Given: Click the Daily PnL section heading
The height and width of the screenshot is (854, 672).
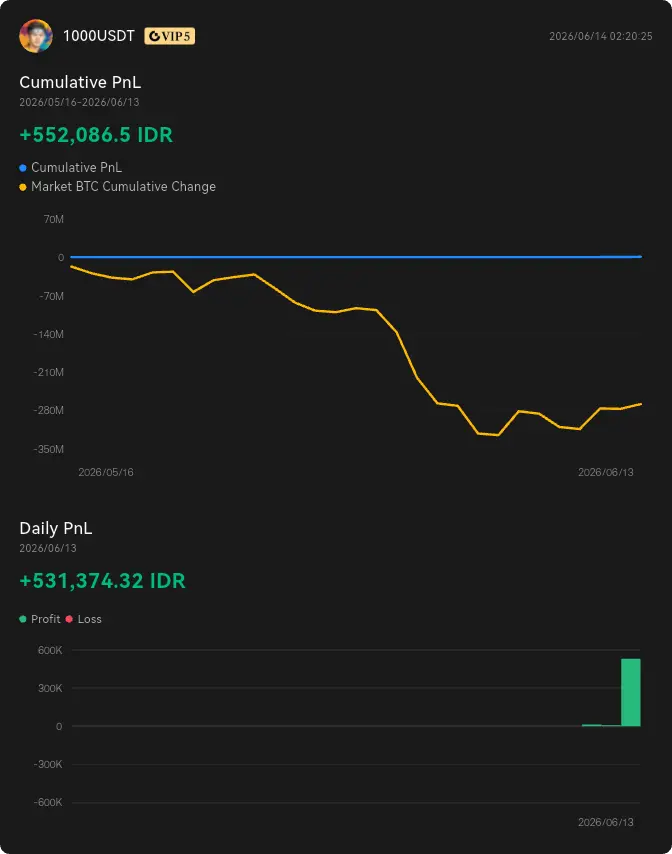Looking at the screenshot, I should [56, 528].
